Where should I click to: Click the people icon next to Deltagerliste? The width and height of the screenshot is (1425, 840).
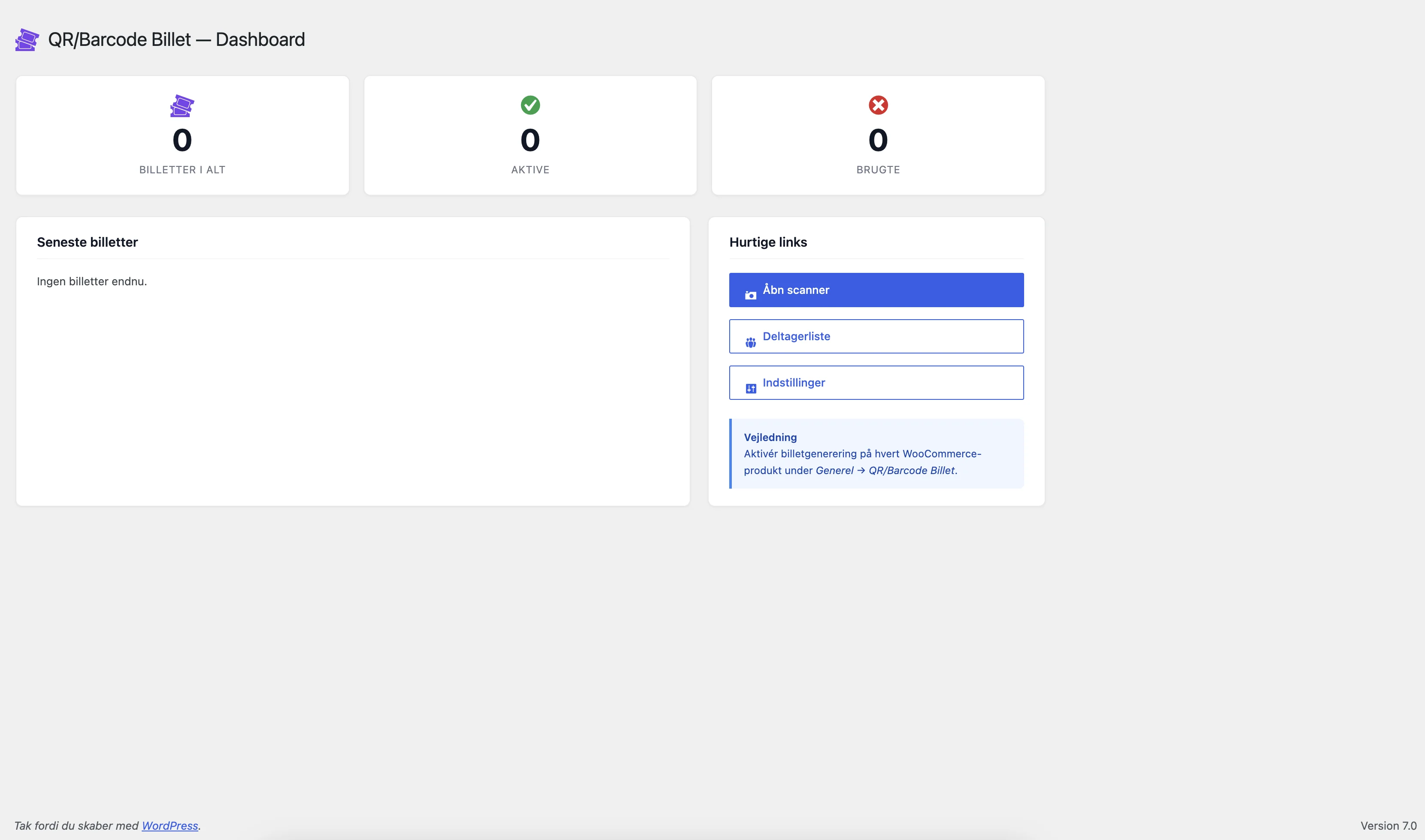tap(750, 342)
